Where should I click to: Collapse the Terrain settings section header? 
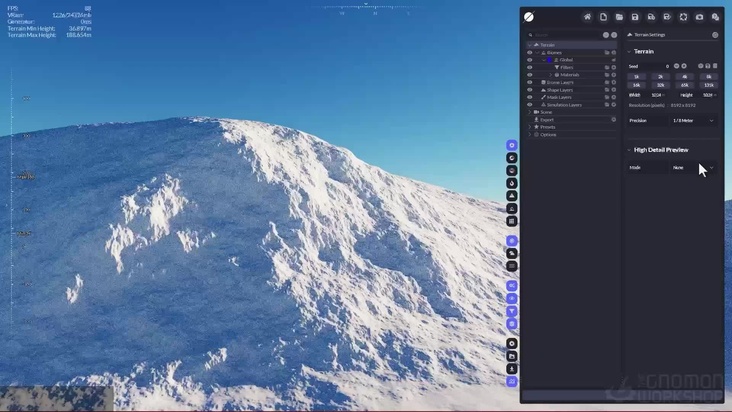[x=629, y=52]
